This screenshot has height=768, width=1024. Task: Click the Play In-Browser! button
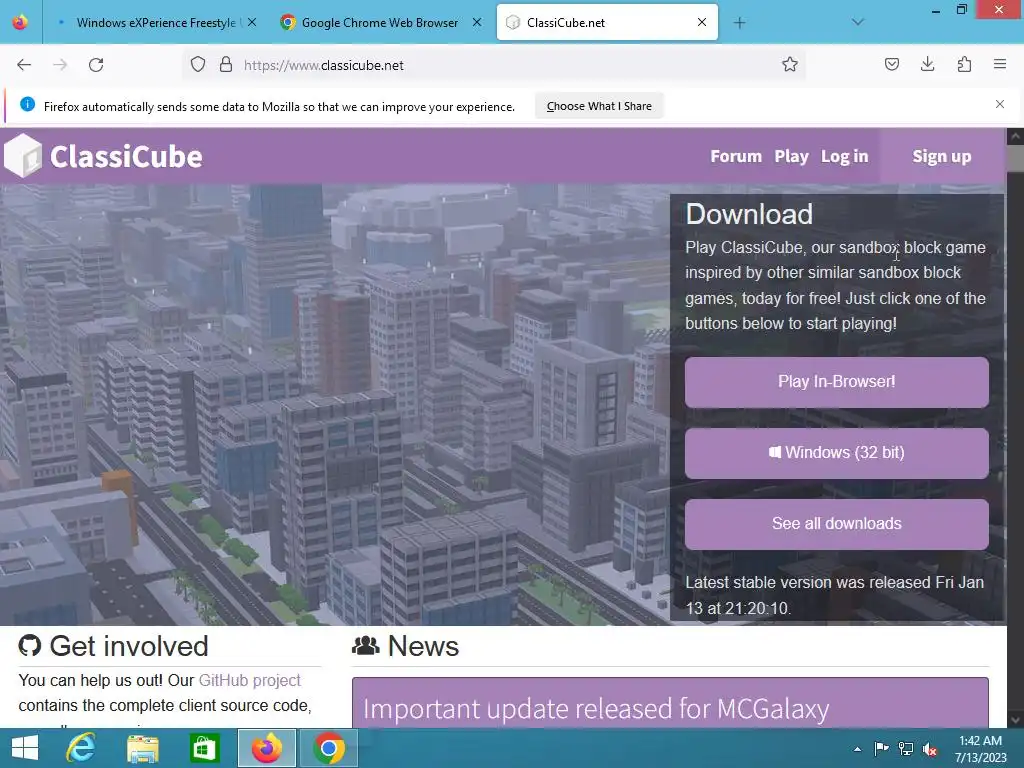[837, 382]
